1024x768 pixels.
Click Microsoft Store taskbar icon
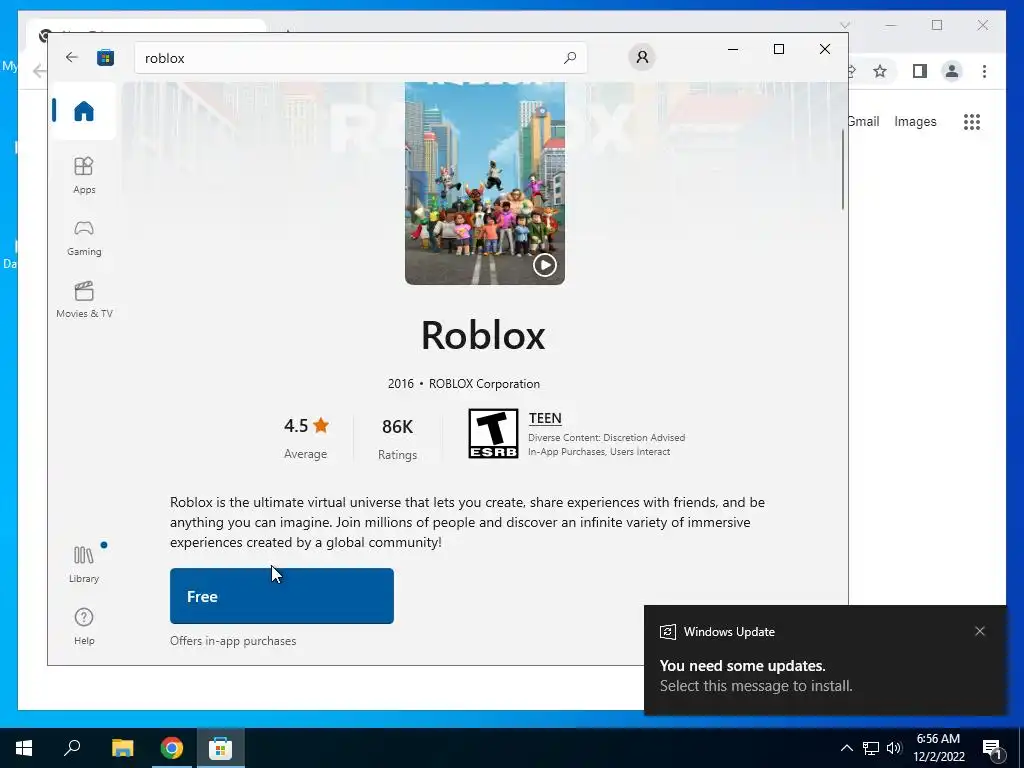(221, 748)
